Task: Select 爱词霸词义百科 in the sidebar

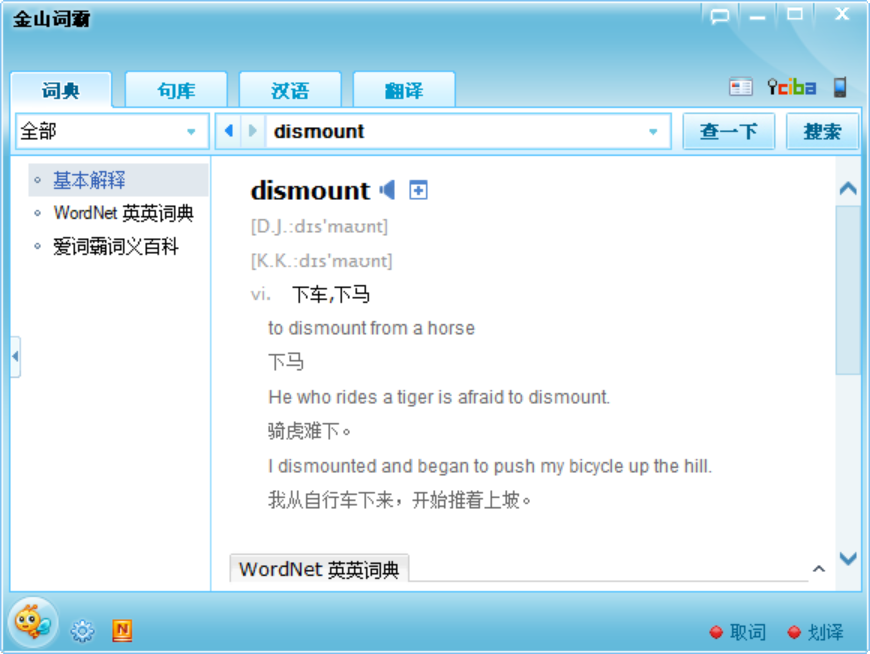Action: (x=115, y=246)
